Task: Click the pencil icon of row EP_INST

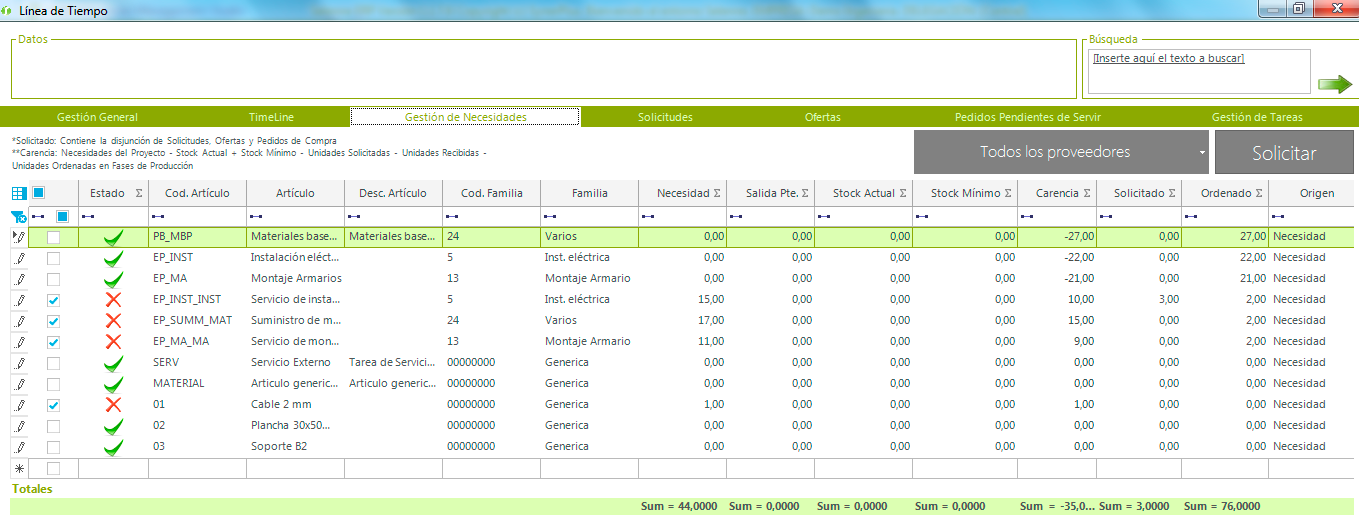Action: (19, 258)
